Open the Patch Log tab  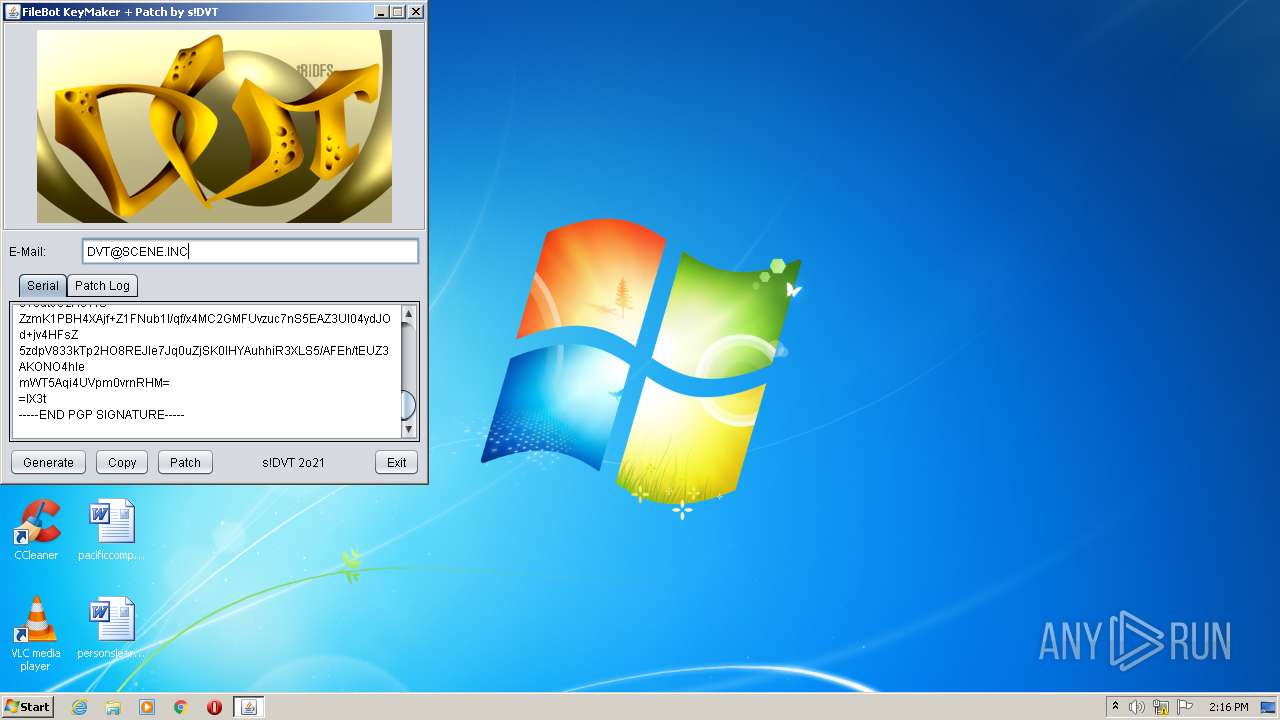click(102, 285)
